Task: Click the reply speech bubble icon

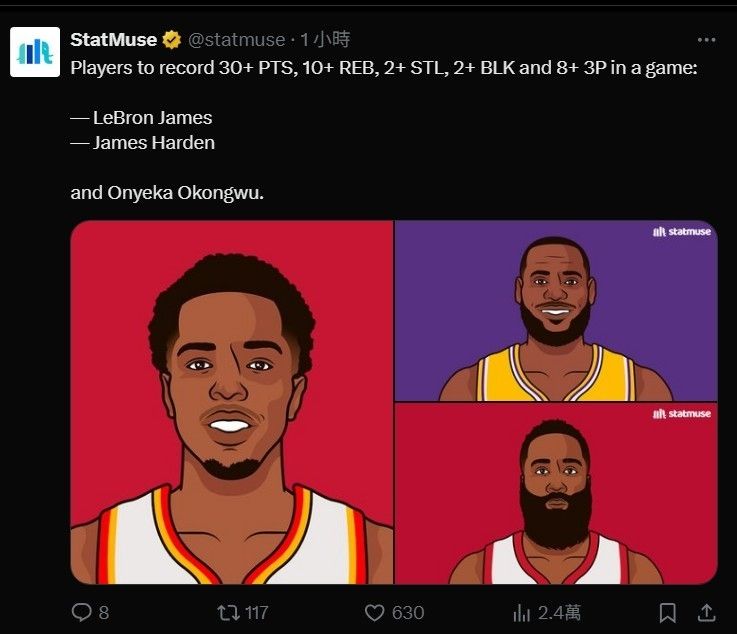Action: pyautogui.click(x=82, y=612)
